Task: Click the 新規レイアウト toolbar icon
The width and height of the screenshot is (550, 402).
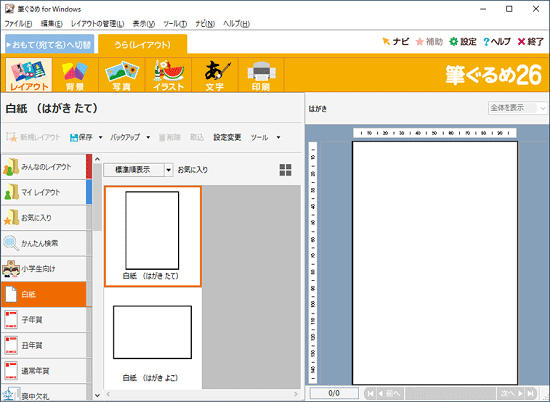Action: pos(12,137)
